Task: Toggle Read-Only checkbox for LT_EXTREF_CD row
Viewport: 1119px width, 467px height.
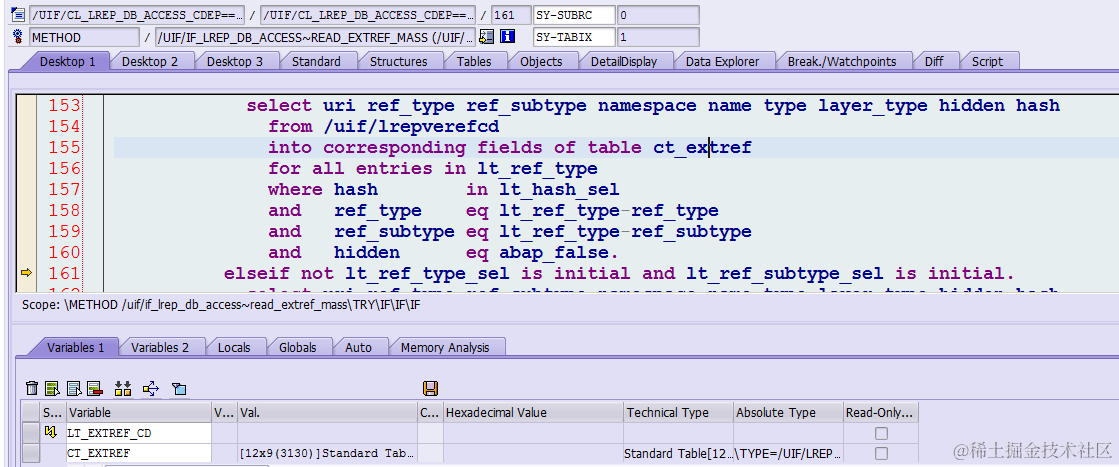Action: pyautogui.click(x=882, y=433)
